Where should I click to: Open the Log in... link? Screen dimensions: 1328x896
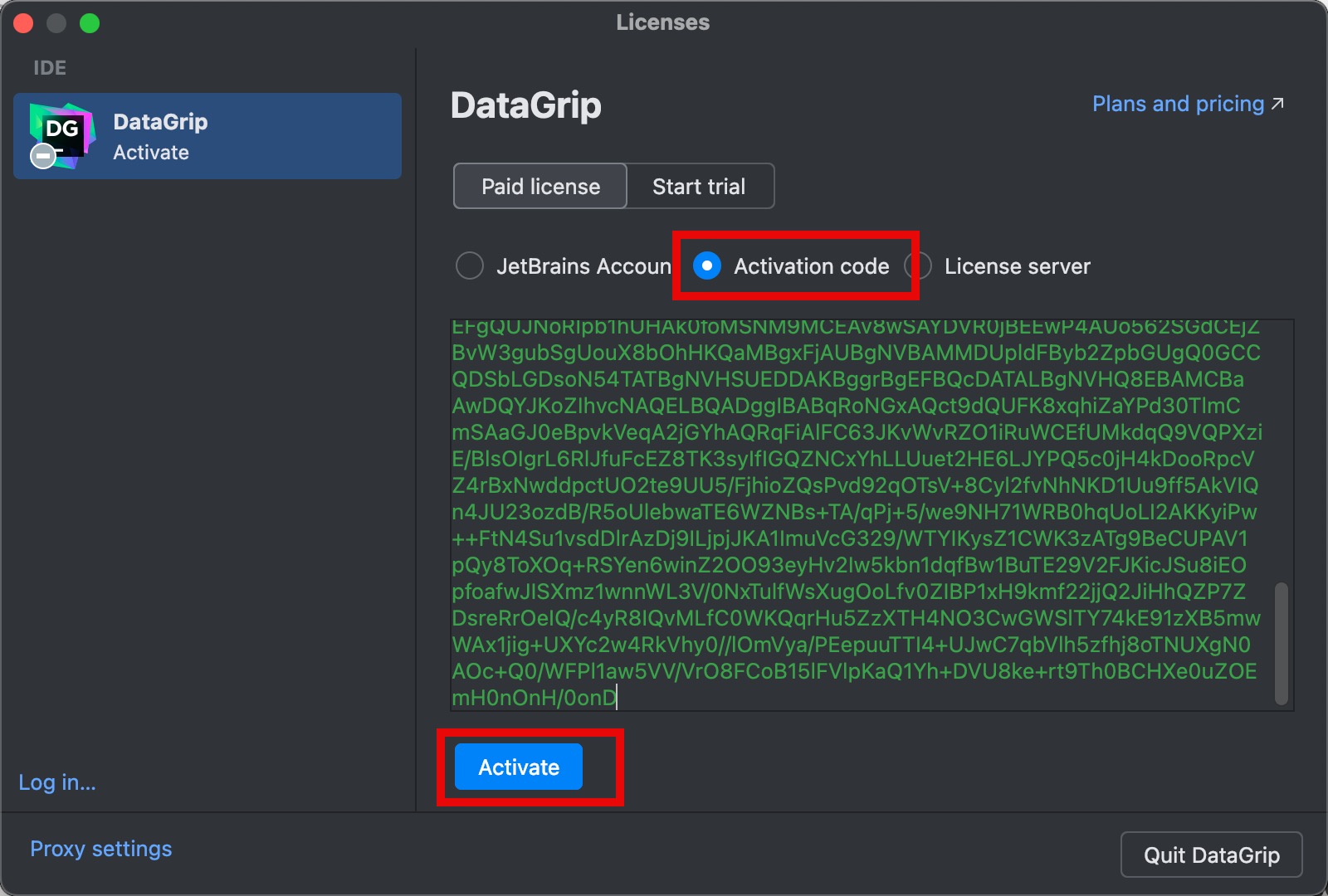pos(57,782)
